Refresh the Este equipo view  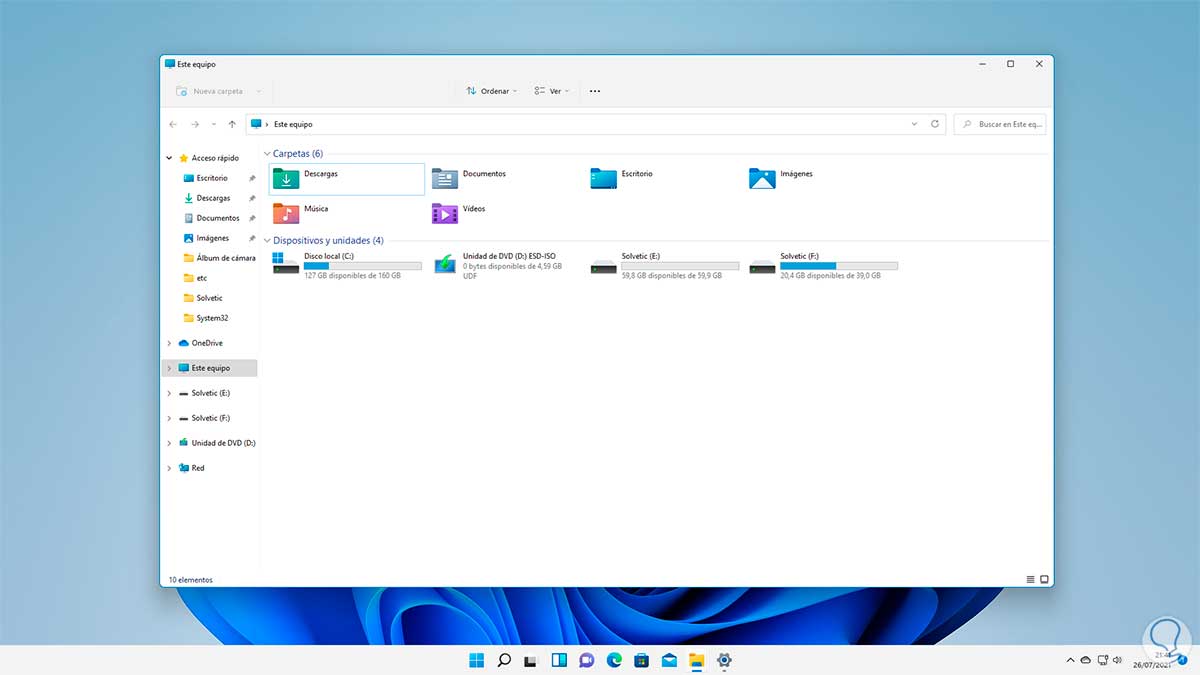935,124
